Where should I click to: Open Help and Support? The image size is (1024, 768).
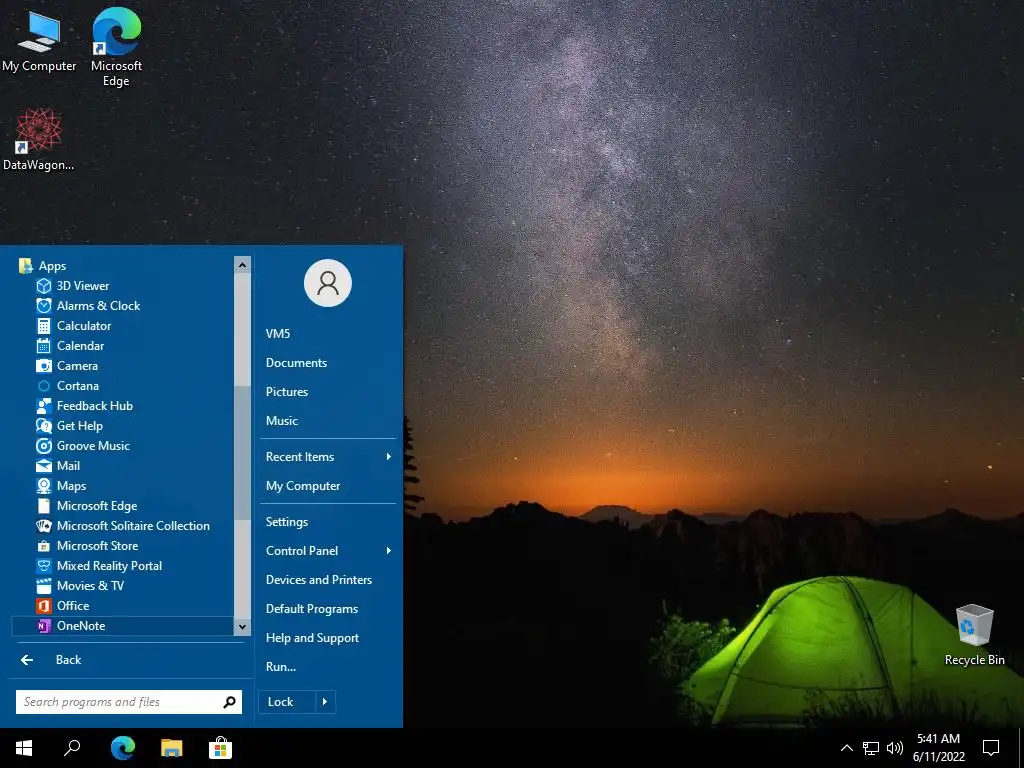click(328, 638)
